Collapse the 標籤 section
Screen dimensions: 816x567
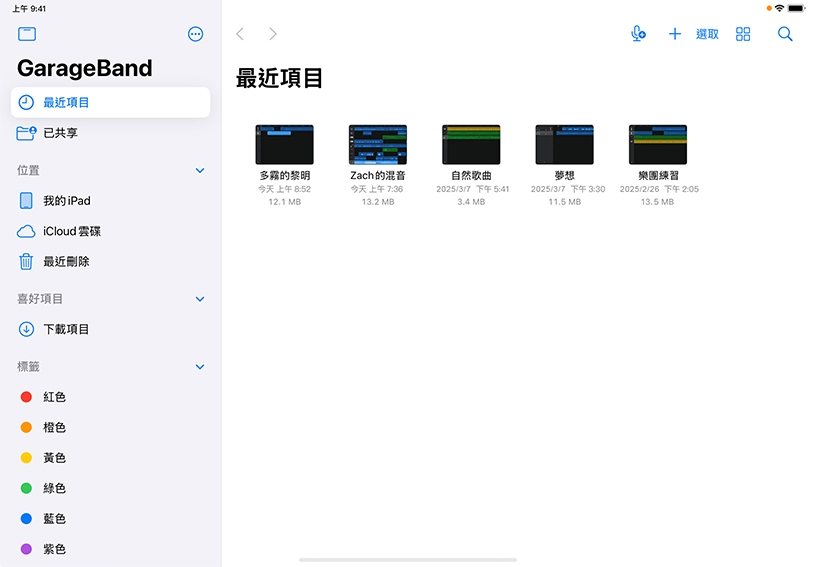[x=200, y=367]
